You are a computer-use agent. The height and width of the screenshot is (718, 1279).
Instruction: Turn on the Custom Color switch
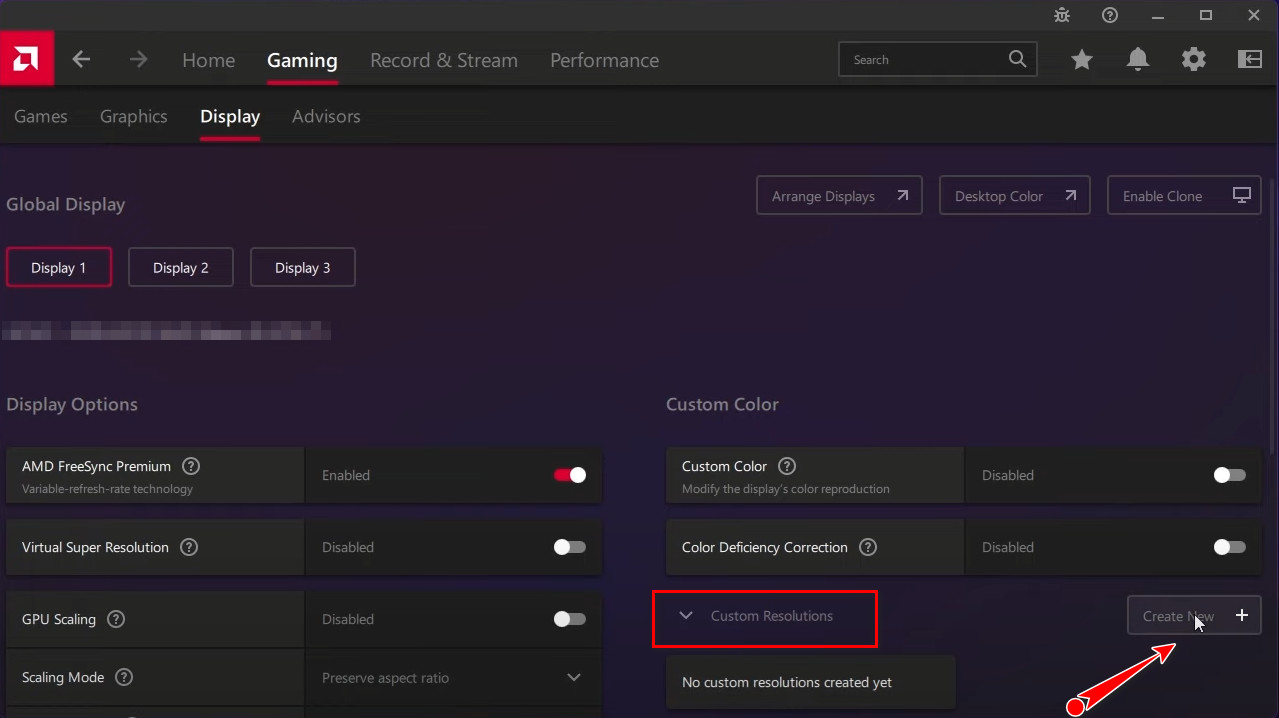(1229, 475)
